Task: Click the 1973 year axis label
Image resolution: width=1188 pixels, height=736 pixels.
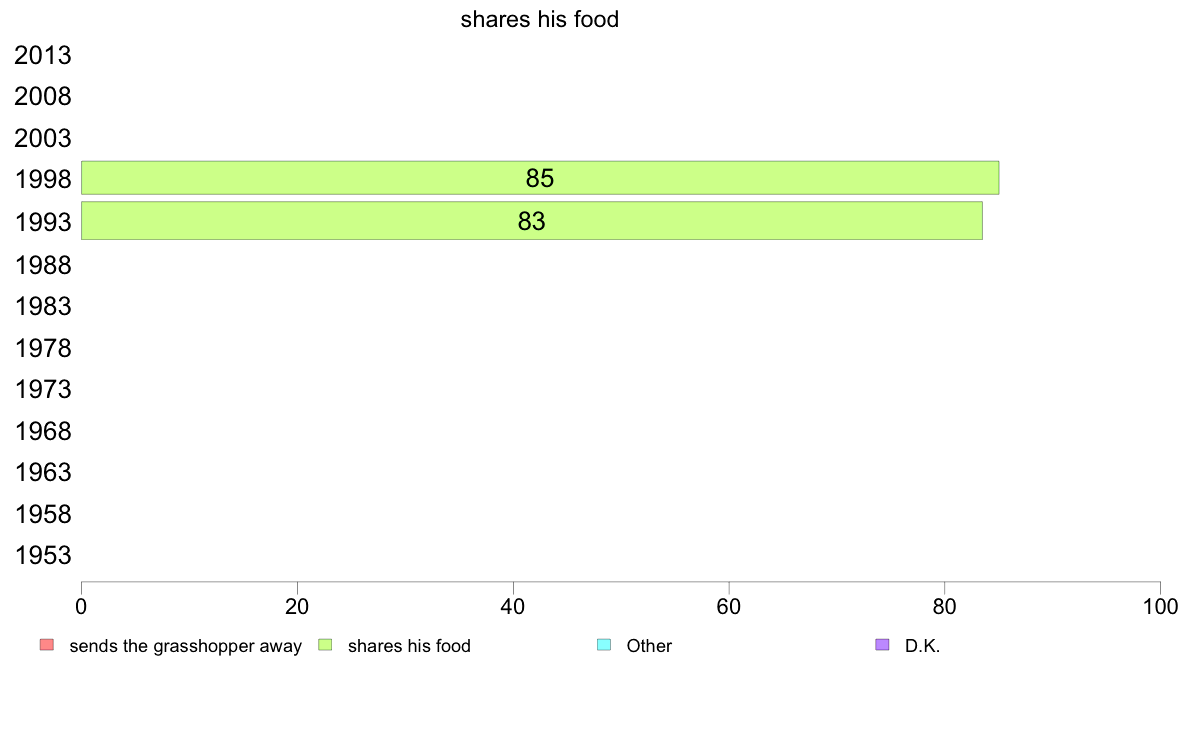Action: point(43,390)
